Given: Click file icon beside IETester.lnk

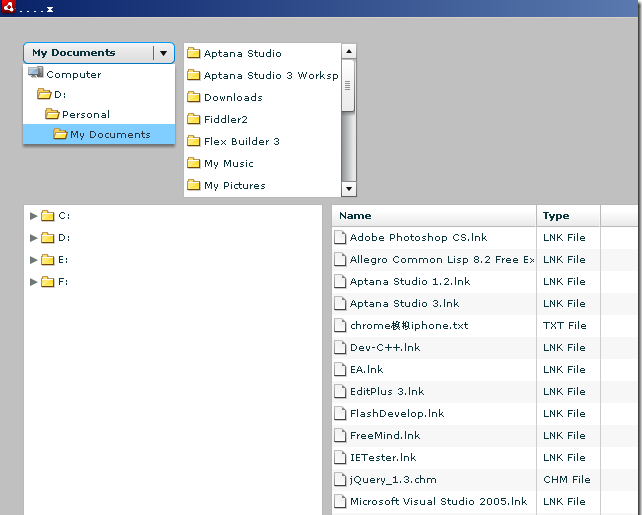Looking at the screenshot, I should [340, 458].
